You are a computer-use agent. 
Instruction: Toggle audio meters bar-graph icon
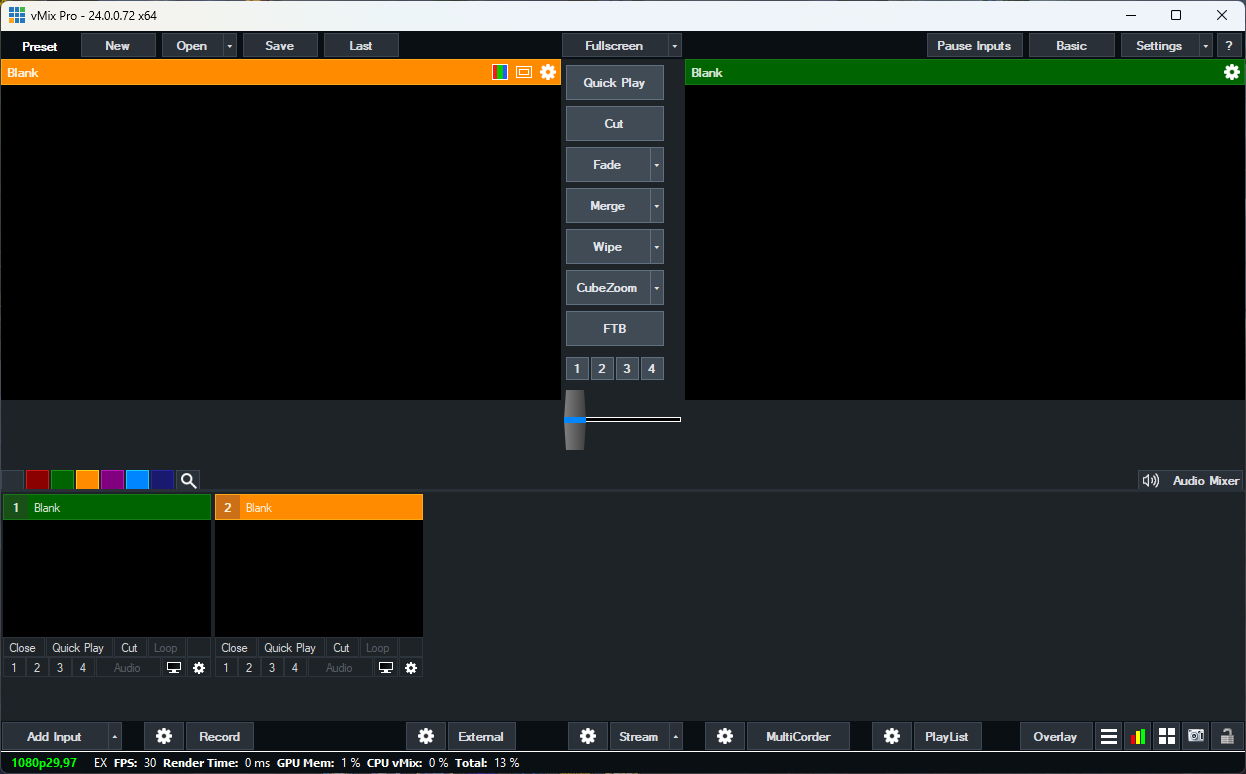coord(1138,736)
